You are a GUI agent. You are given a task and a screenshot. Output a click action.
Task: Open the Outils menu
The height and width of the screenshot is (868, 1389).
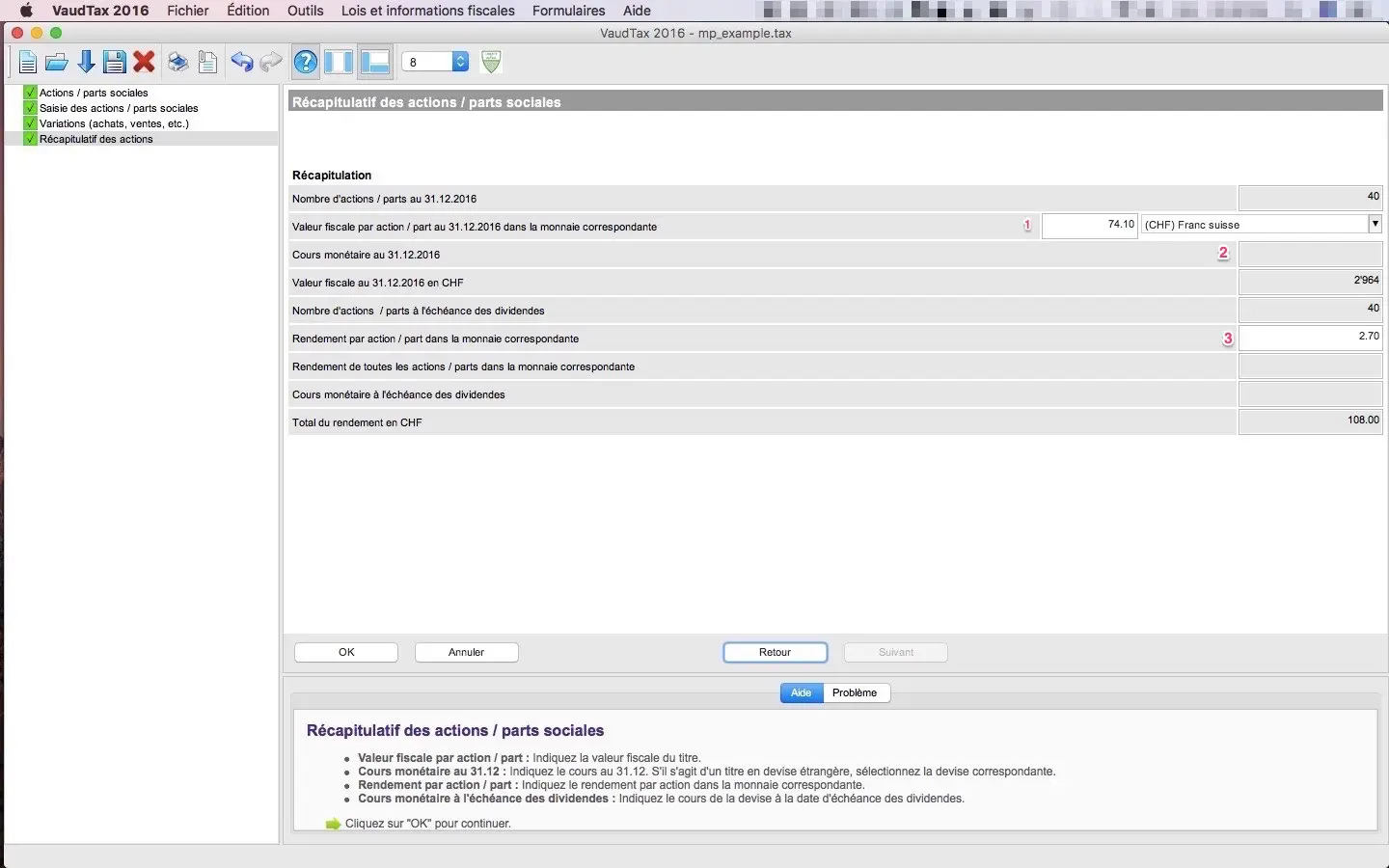click(x=306, y=11)
